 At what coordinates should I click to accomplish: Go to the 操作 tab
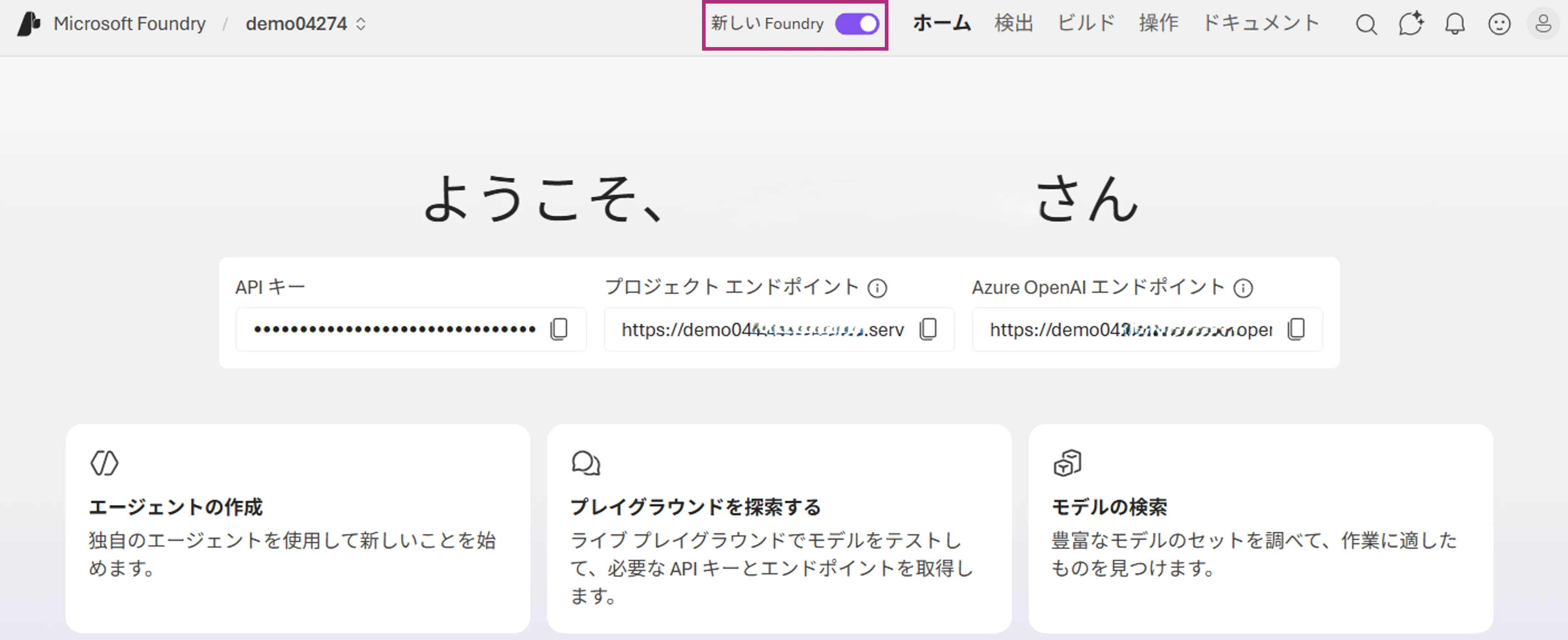(x=1158, y=24)
